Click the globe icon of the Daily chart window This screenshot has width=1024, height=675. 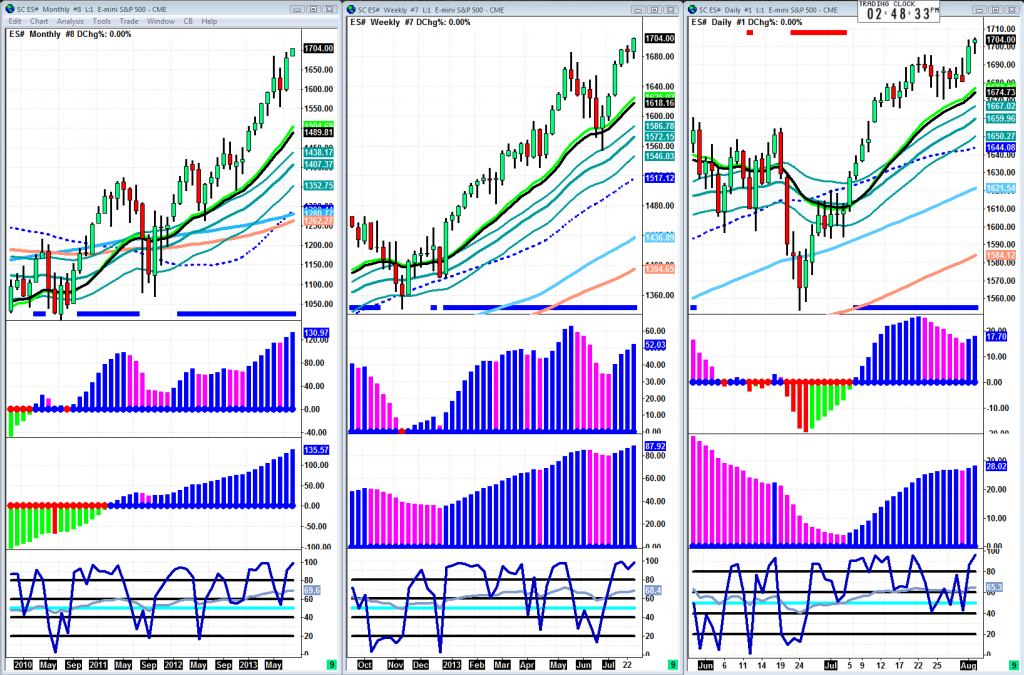(x=692, y=8)
